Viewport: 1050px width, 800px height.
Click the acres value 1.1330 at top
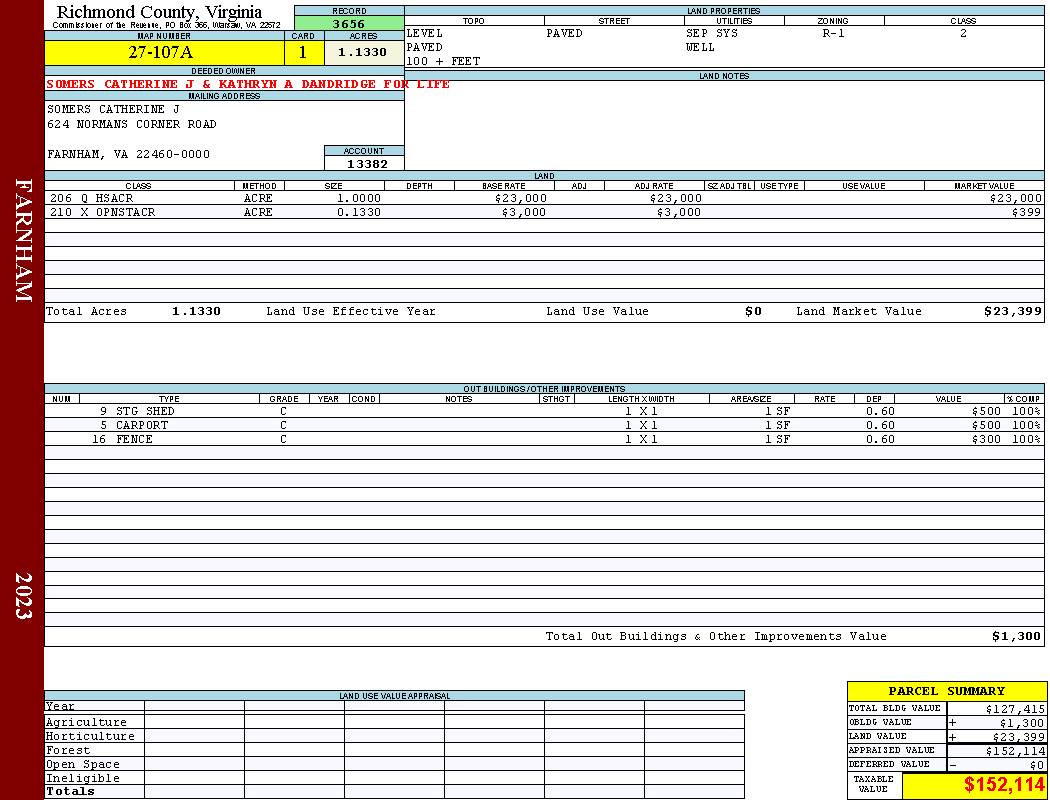(362, 52)
